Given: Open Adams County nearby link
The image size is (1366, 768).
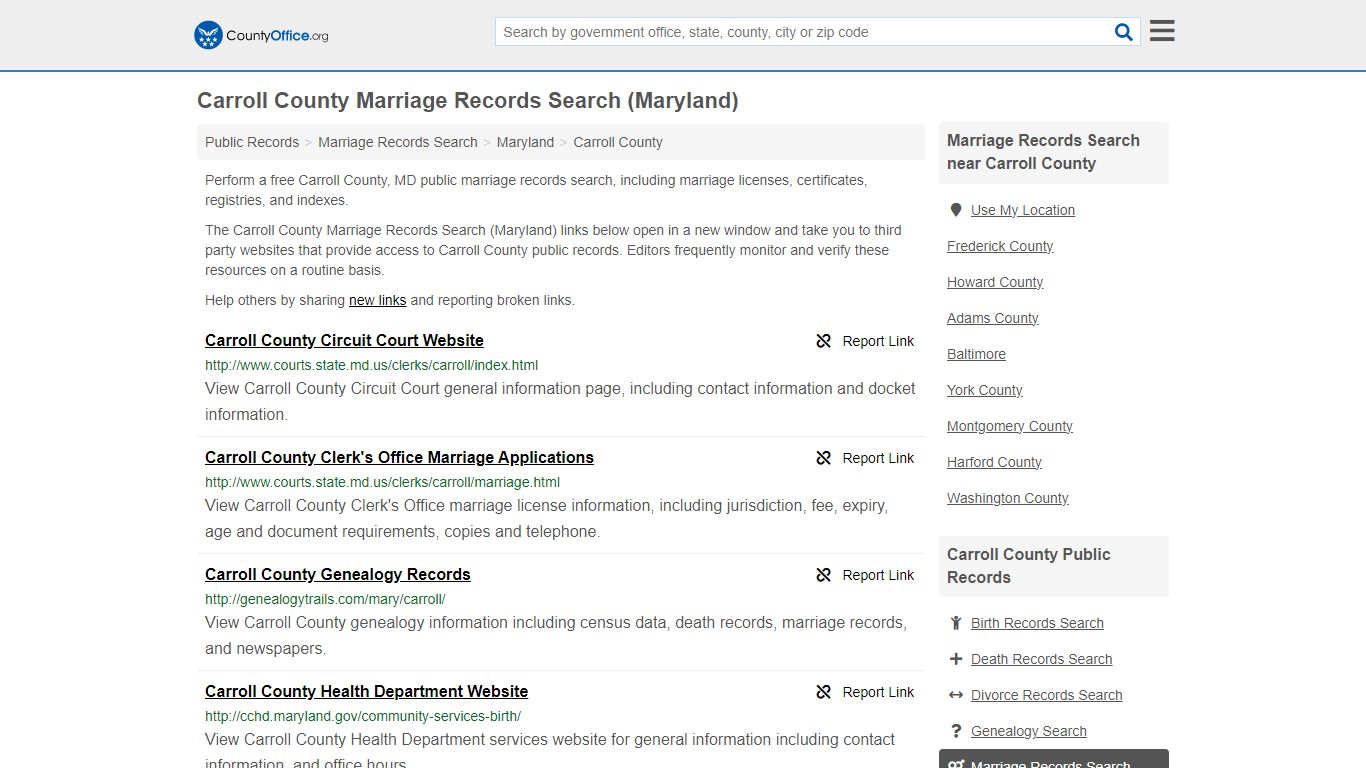Looking at the screenshot, I should 993,318.
